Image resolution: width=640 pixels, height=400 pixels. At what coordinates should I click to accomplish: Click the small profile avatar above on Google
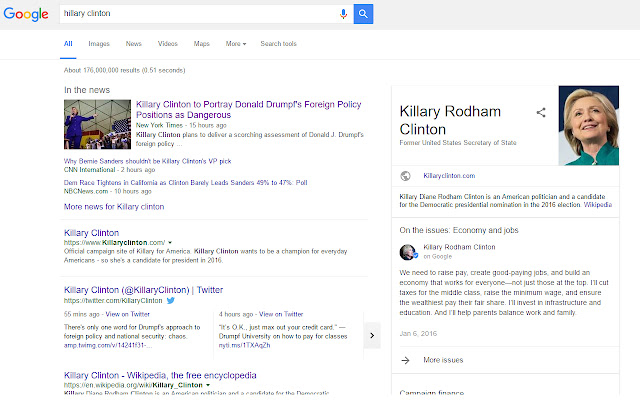click(408, 252)
